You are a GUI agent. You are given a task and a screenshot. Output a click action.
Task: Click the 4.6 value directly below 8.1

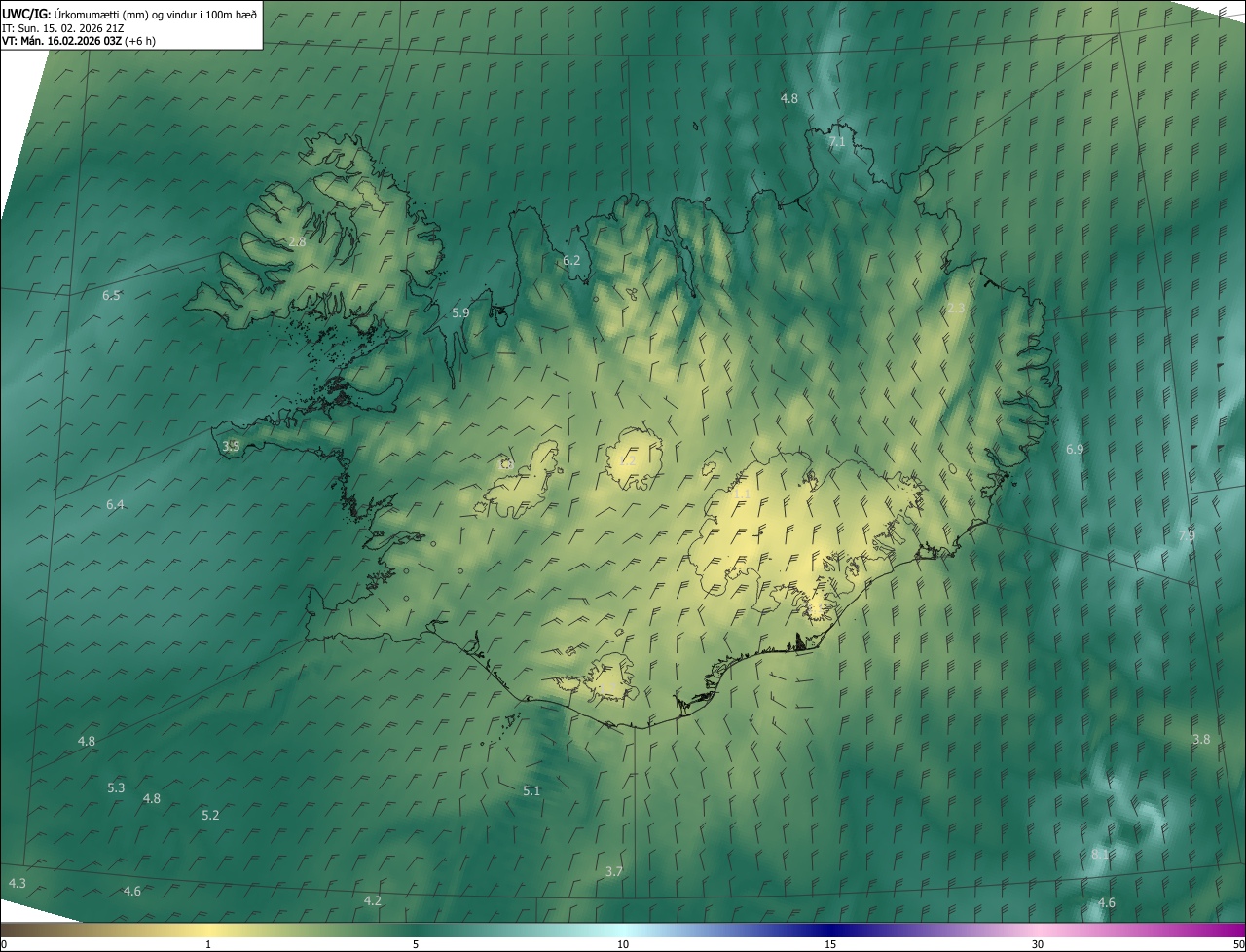coord(1107,902)
